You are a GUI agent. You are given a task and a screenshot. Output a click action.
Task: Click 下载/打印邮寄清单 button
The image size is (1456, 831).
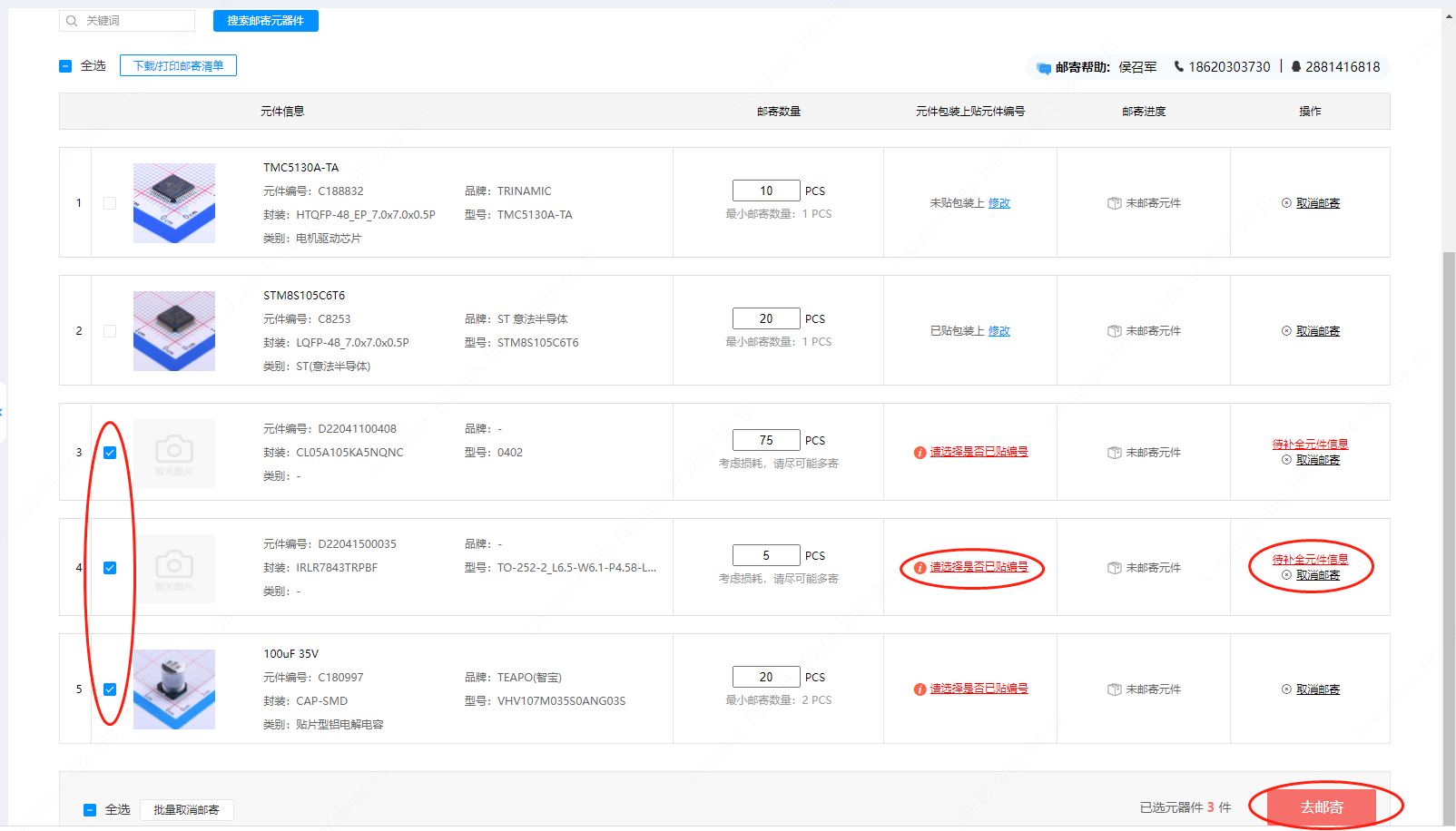[178, 65]
